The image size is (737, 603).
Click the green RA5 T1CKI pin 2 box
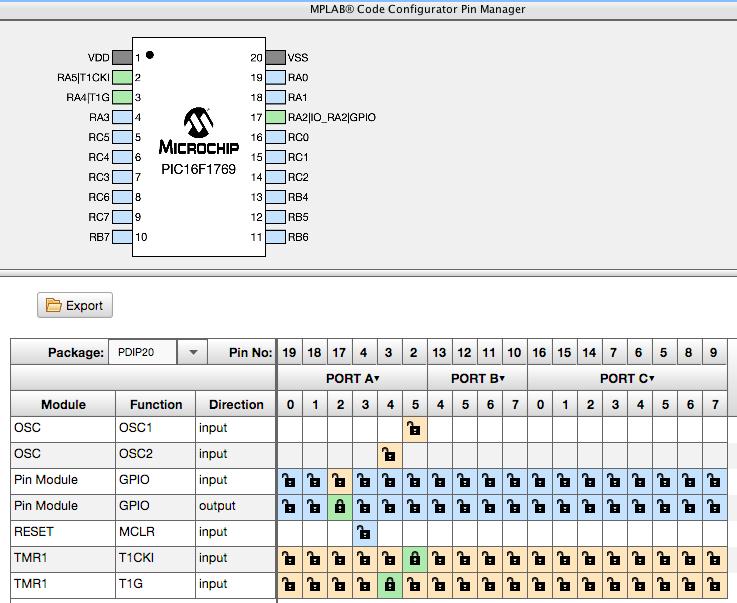(x=122, y=77)
